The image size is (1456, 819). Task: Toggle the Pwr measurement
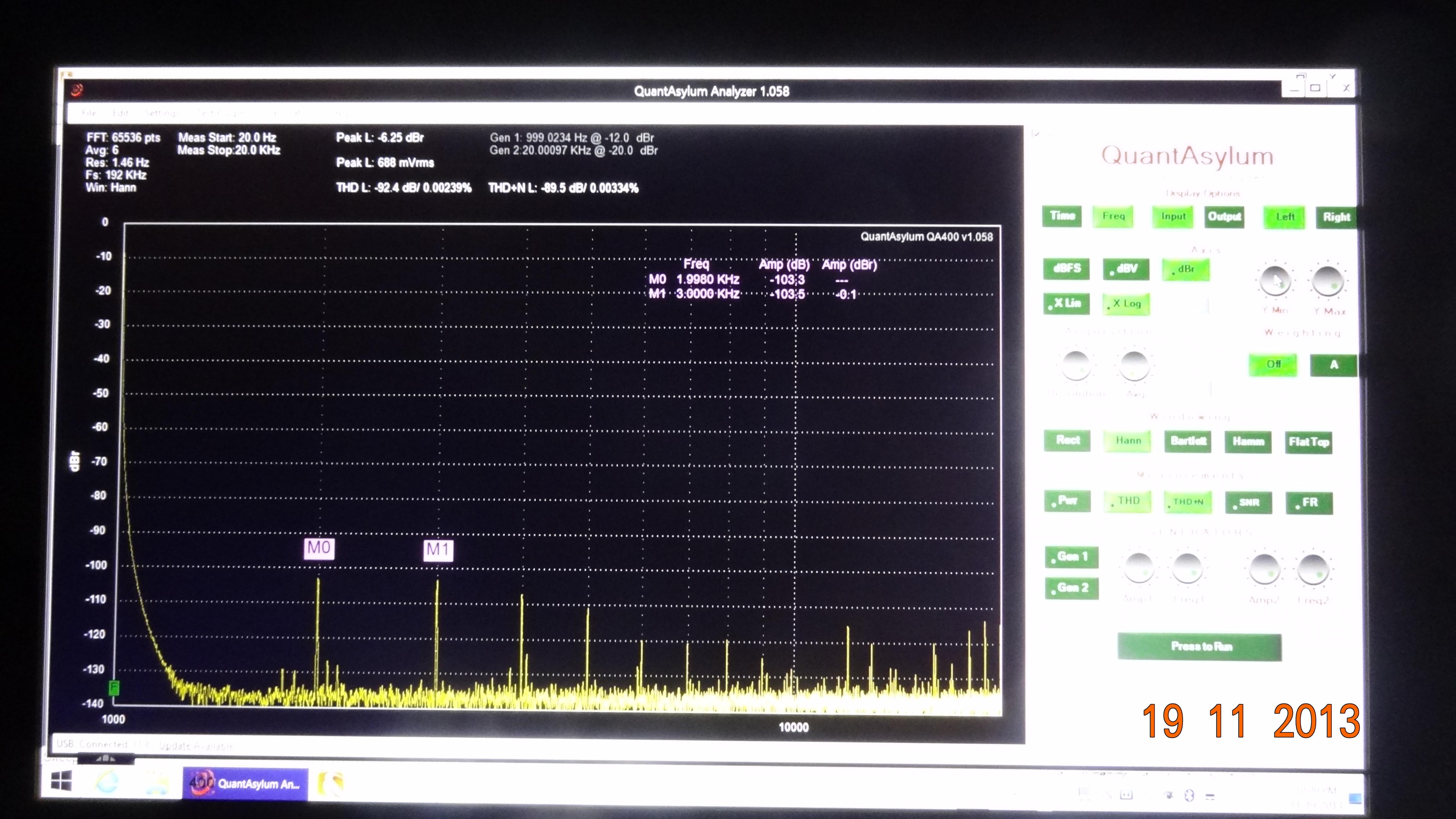point(1067,501)
